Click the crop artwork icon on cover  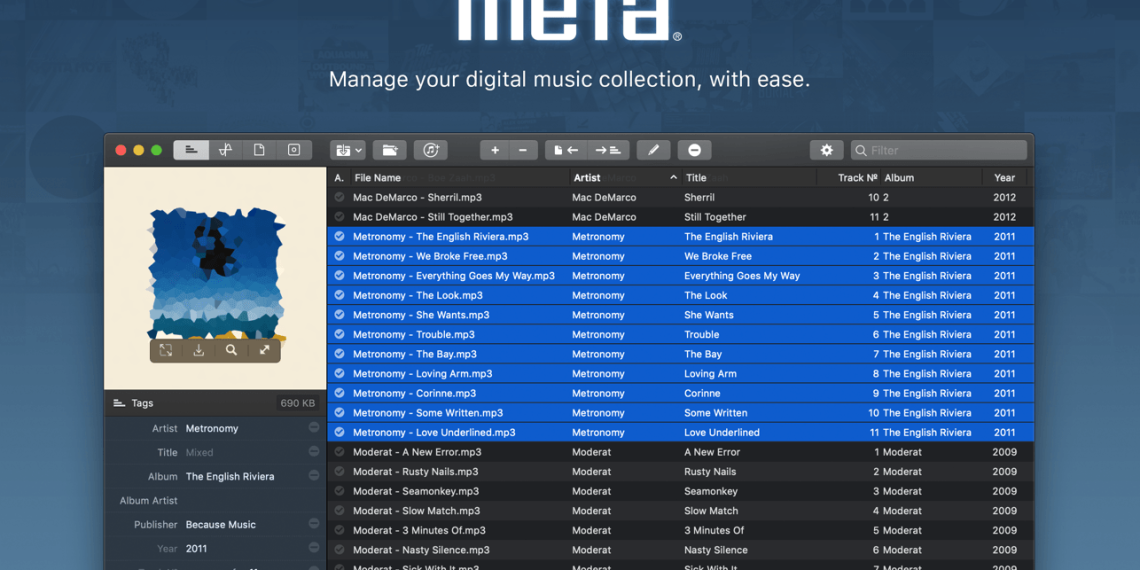tap(166, 350)
